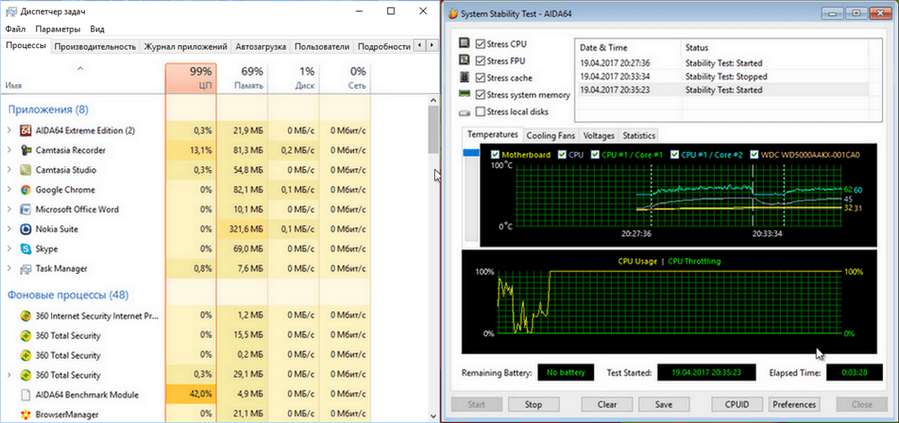Click the AIDA64 Extreme Edition icon
The height and width of the screenshot is (423, 899).
(x=25, y=130)
